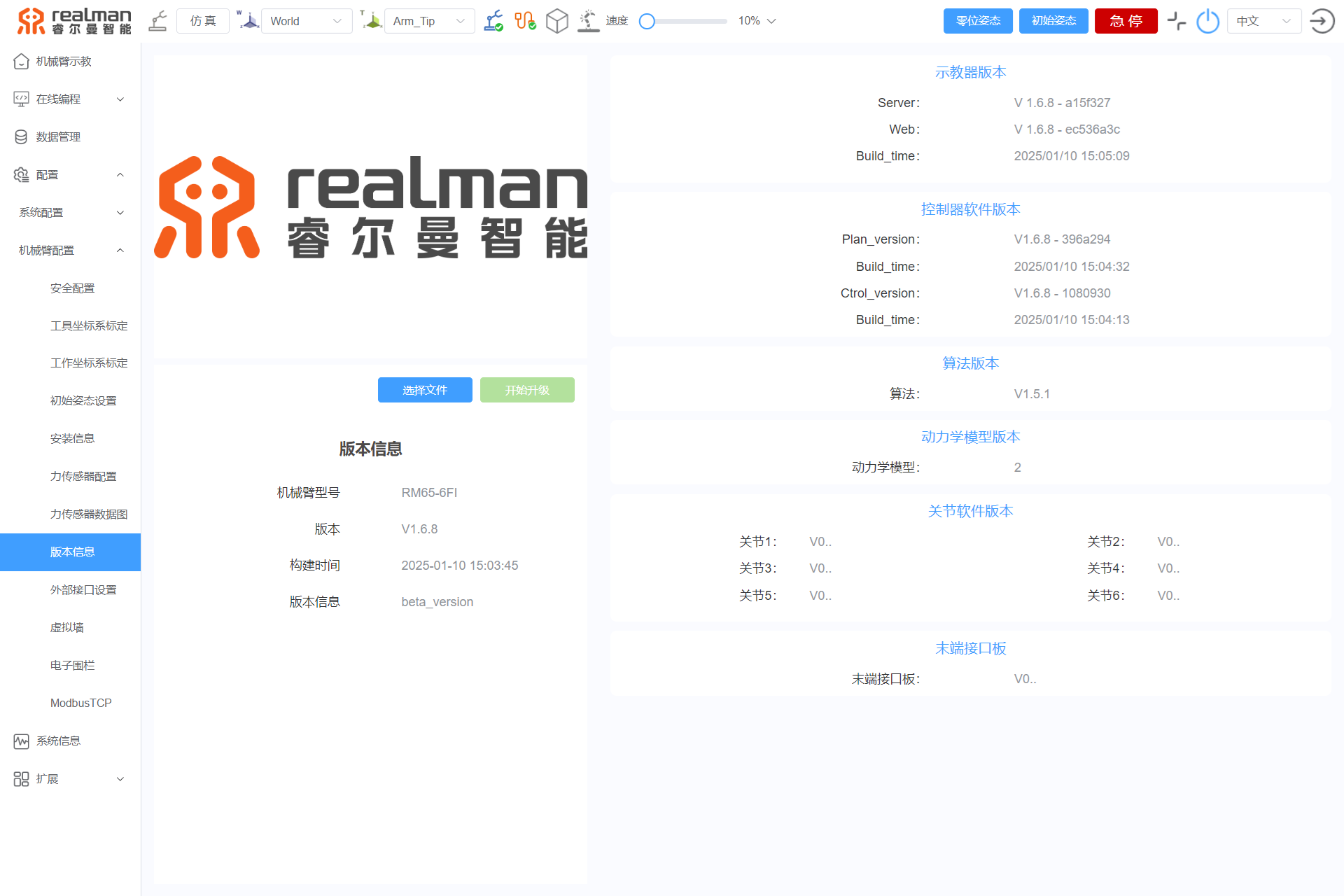Click the house icon beside 机械臂示教

[22, 62]
